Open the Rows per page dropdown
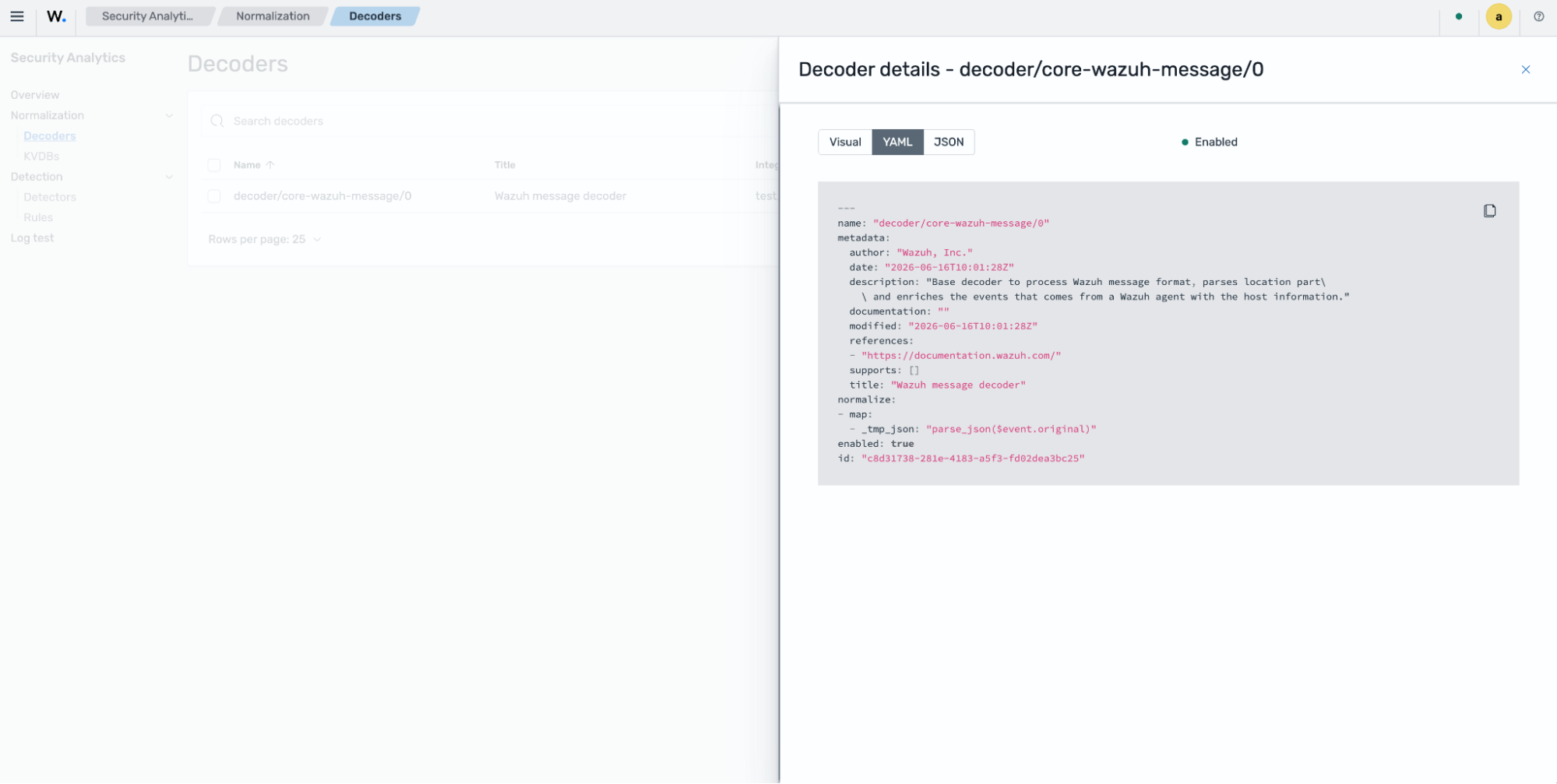The image size is (1557, 784). click(265, 240)
